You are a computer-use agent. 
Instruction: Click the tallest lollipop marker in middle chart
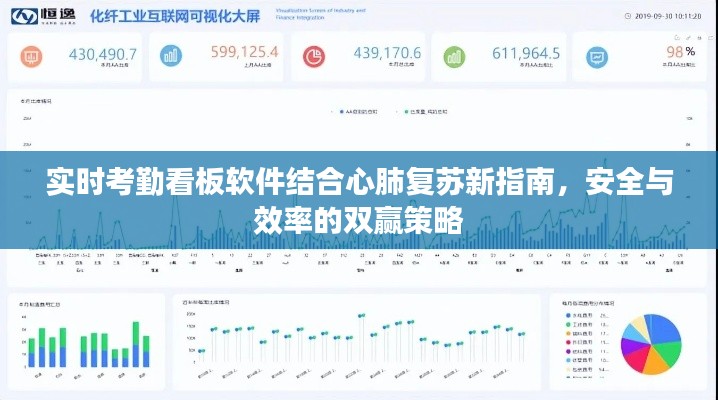pos(361,316)
